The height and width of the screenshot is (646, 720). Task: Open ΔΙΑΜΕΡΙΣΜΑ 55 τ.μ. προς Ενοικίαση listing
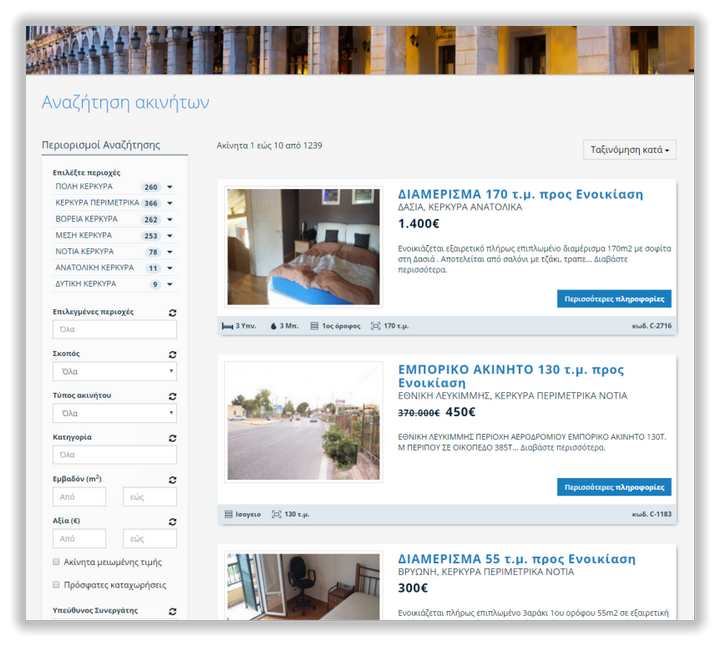click(517, 559)
